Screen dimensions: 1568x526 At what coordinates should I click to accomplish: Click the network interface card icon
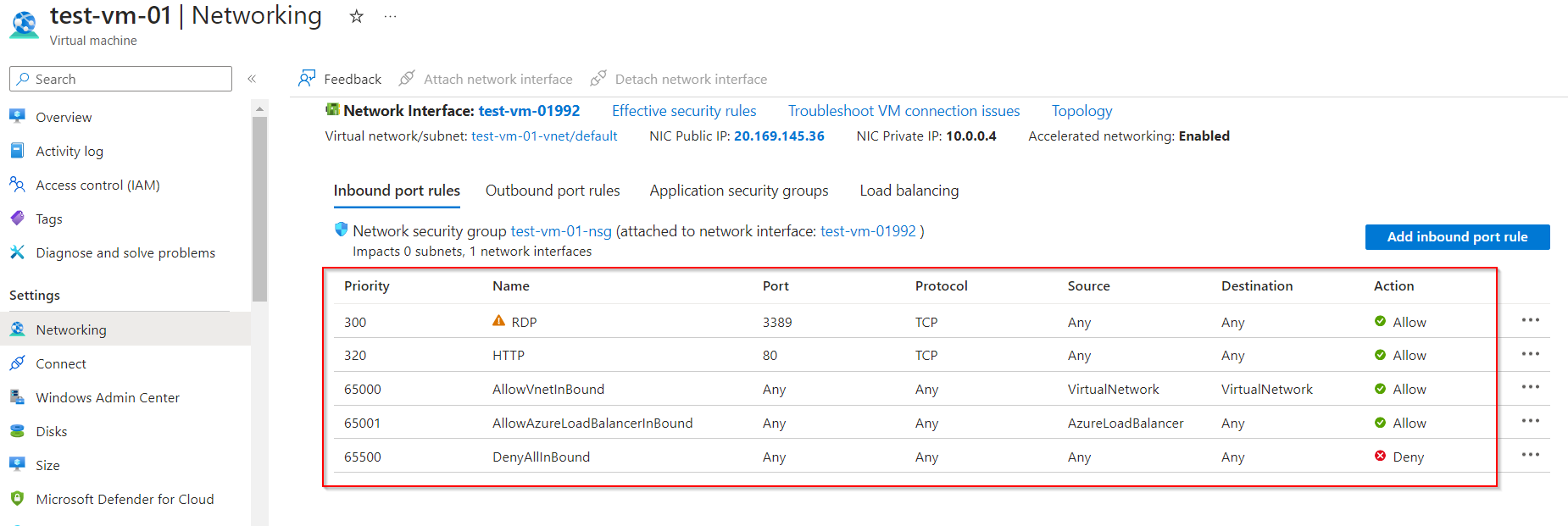333,109
